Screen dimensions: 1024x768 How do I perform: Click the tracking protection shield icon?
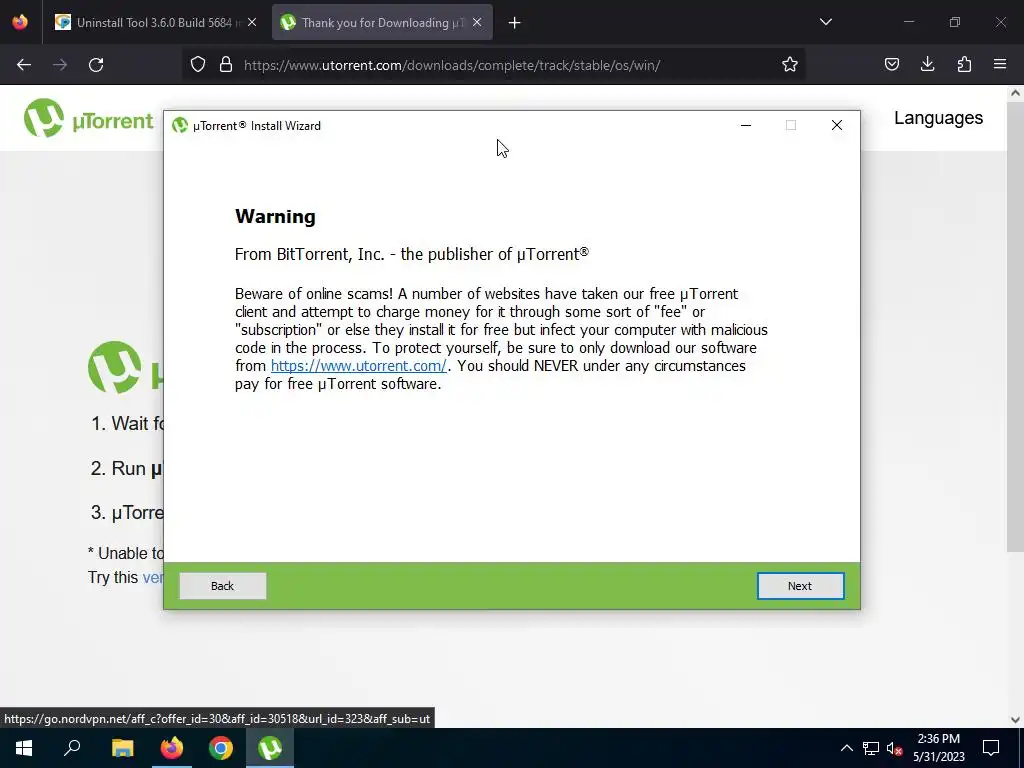coord(198,65)
